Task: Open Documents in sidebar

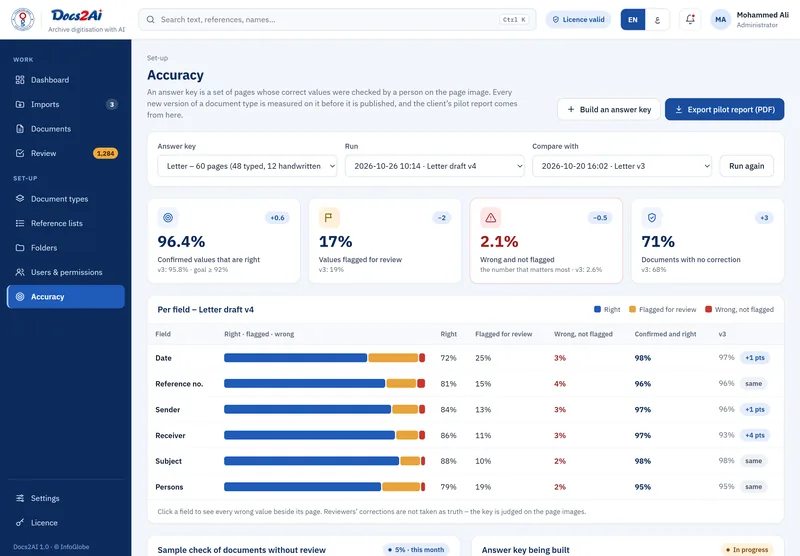Action: point(65,129)
